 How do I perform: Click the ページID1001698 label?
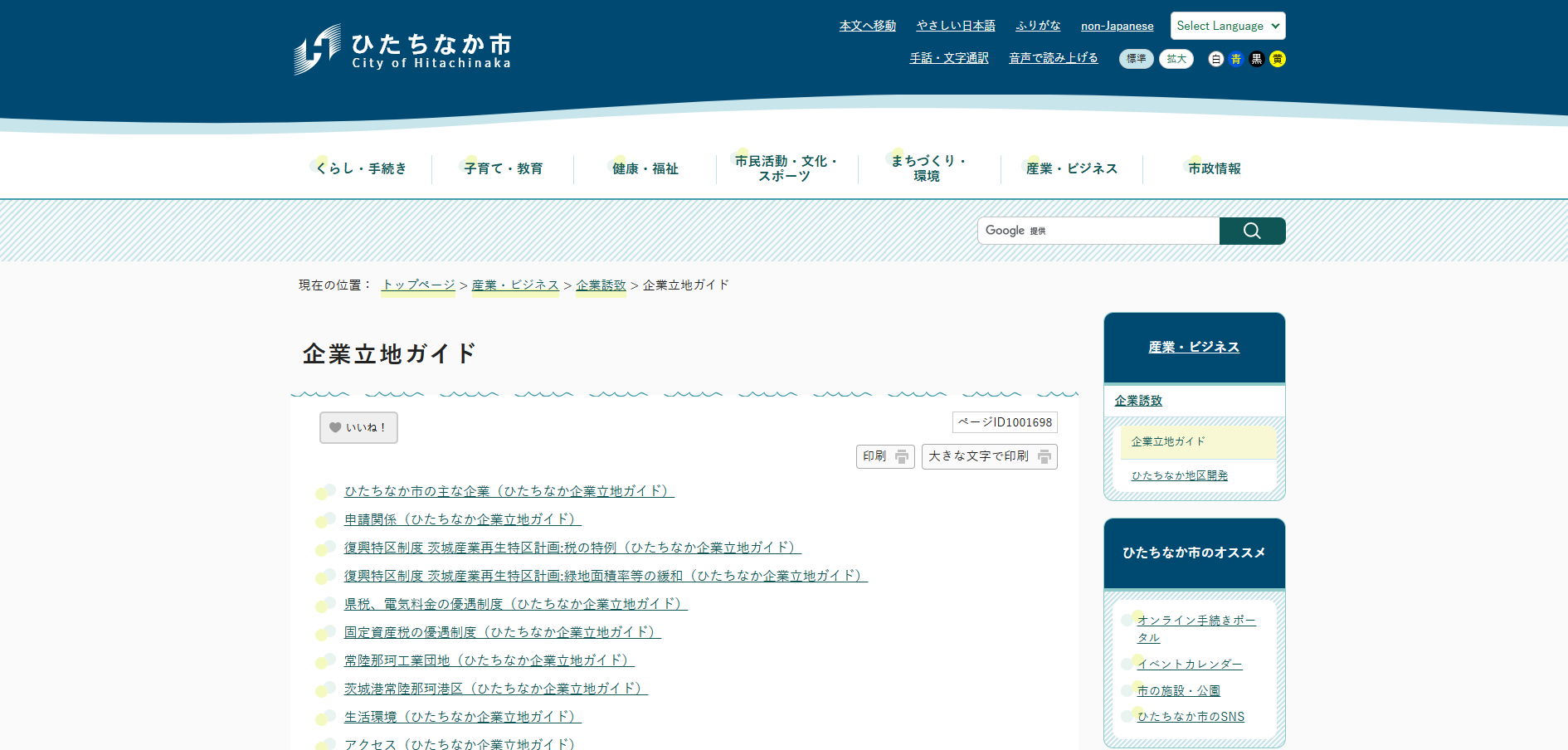(1005, 422)
